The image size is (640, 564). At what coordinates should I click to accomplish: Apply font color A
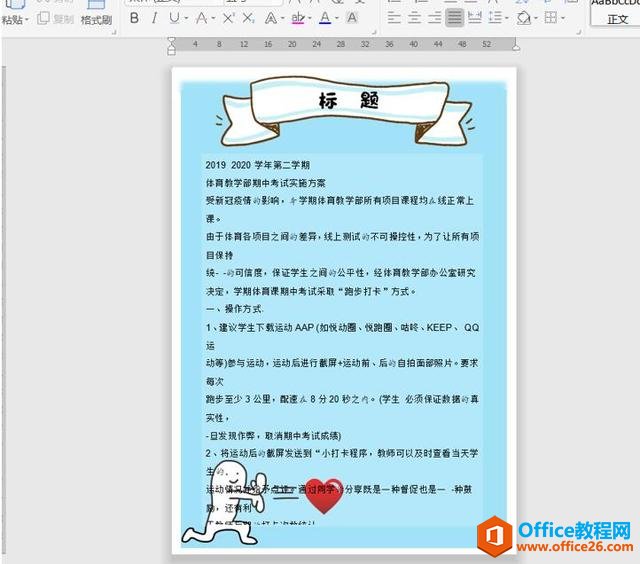(325, 18)
